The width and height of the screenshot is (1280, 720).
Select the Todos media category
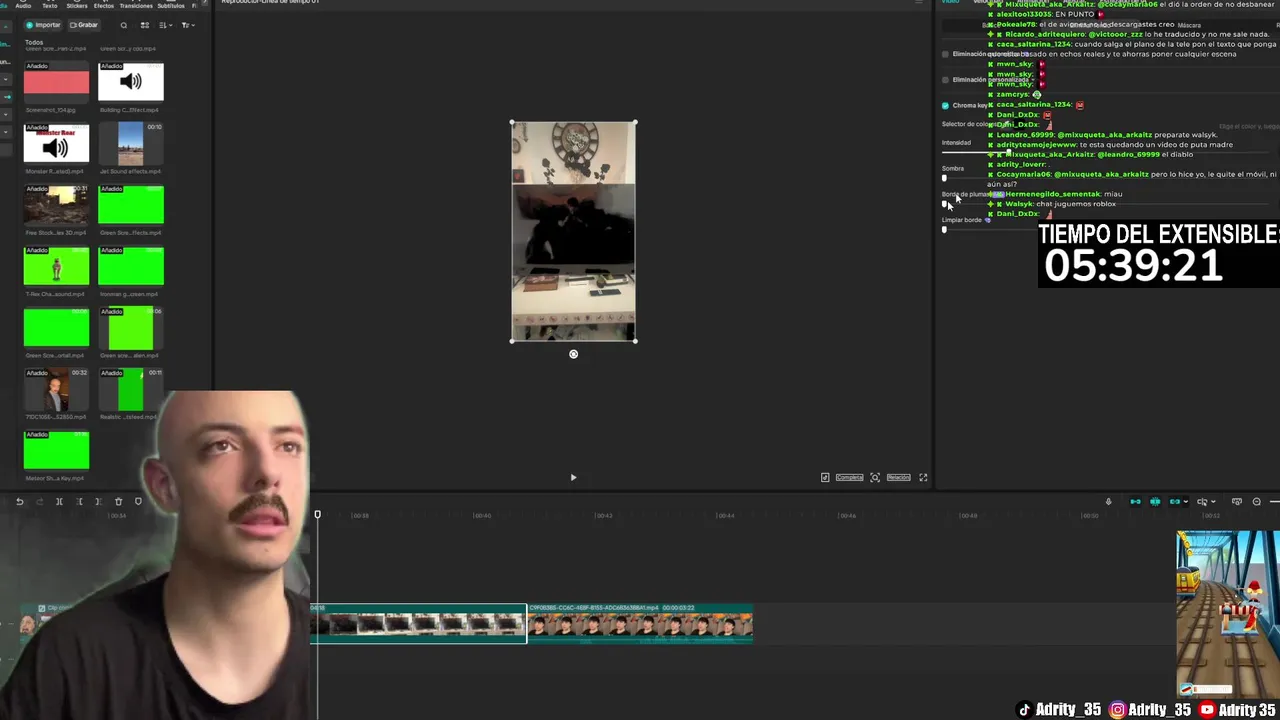click(x=34, y=43)
